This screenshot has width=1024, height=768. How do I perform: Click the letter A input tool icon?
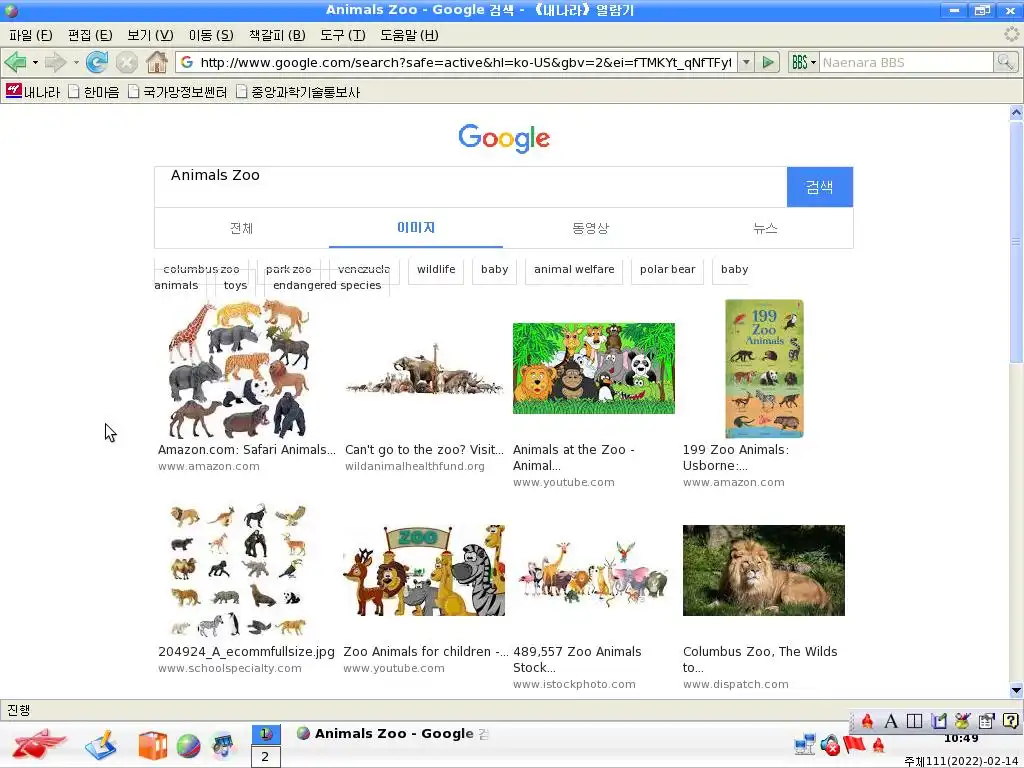(891, 721)
